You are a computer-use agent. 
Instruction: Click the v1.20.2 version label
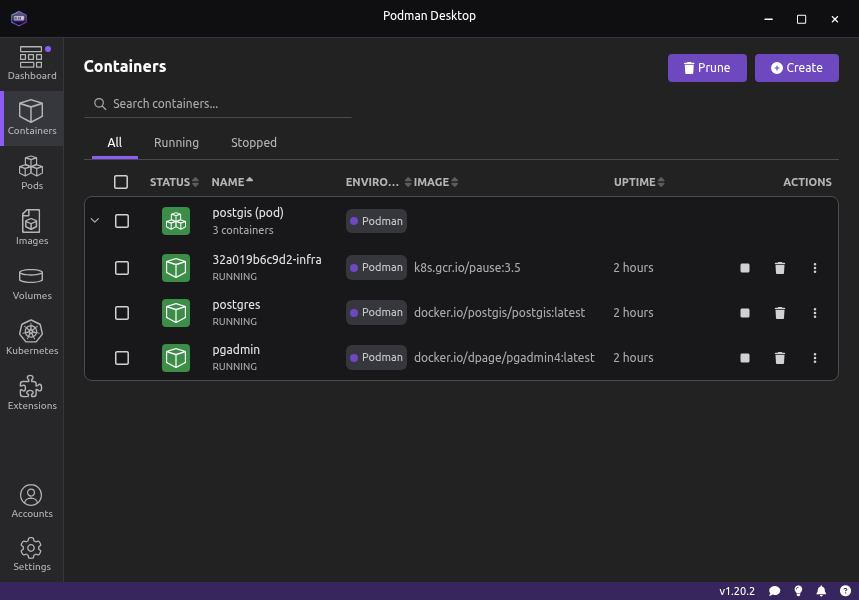coord(737,591)
